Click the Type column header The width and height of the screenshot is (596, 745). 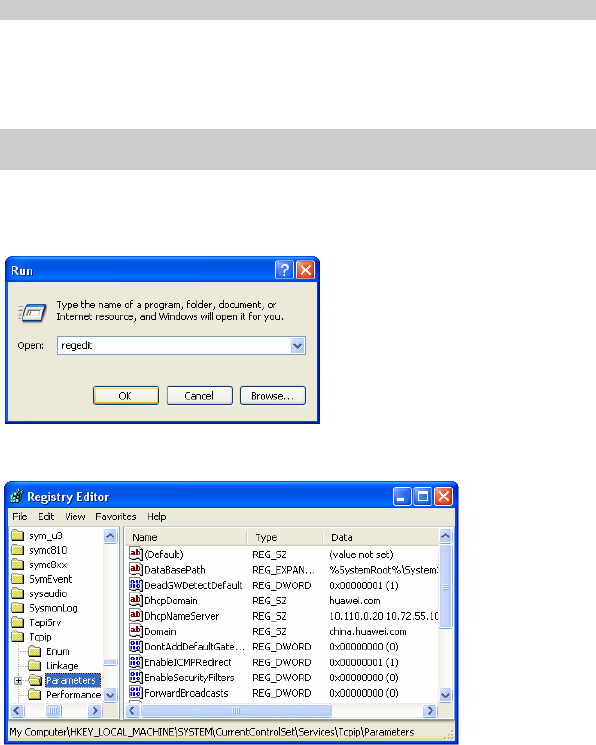[285, 537]
